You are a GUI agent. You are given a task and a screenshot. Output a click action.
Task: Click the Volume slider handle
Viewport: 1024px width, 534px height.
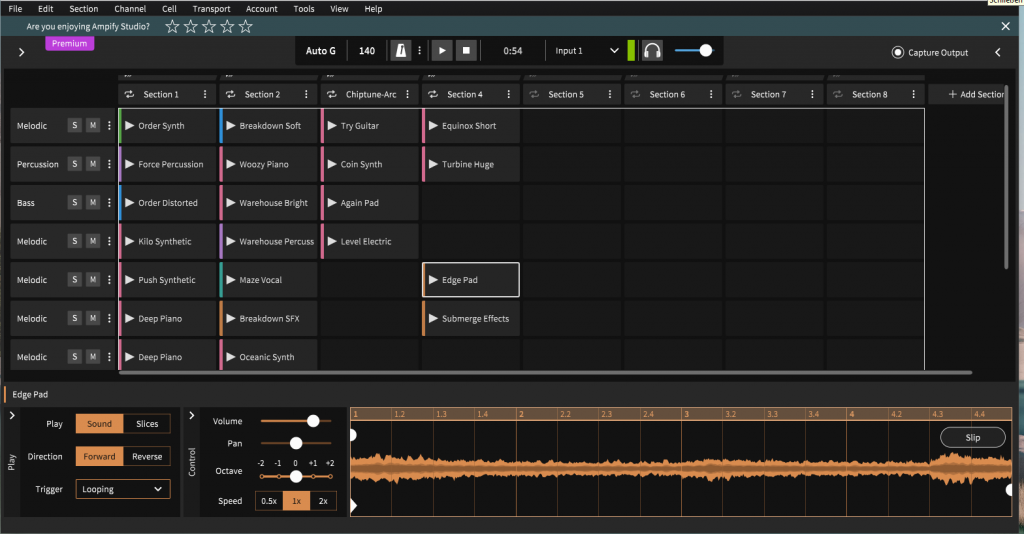(313, 421)
